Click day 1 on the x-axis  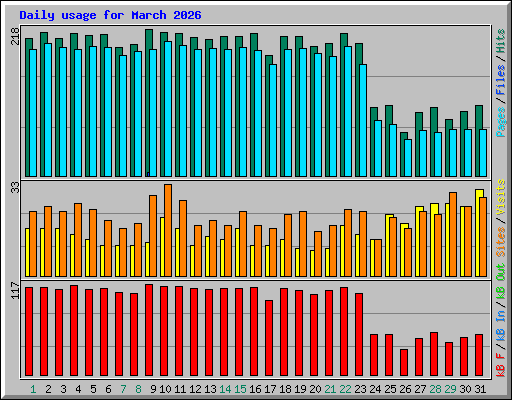pos(33,389)
